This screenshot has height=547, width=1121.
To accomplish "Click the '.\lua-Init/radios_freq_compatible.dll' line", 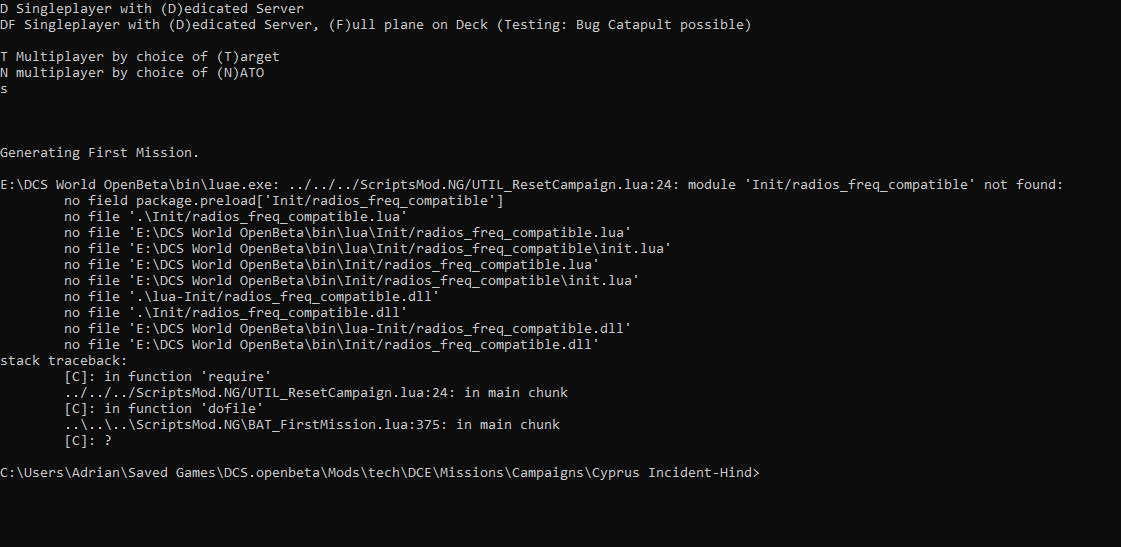I will pyautogui.click(x=252, y=296).
